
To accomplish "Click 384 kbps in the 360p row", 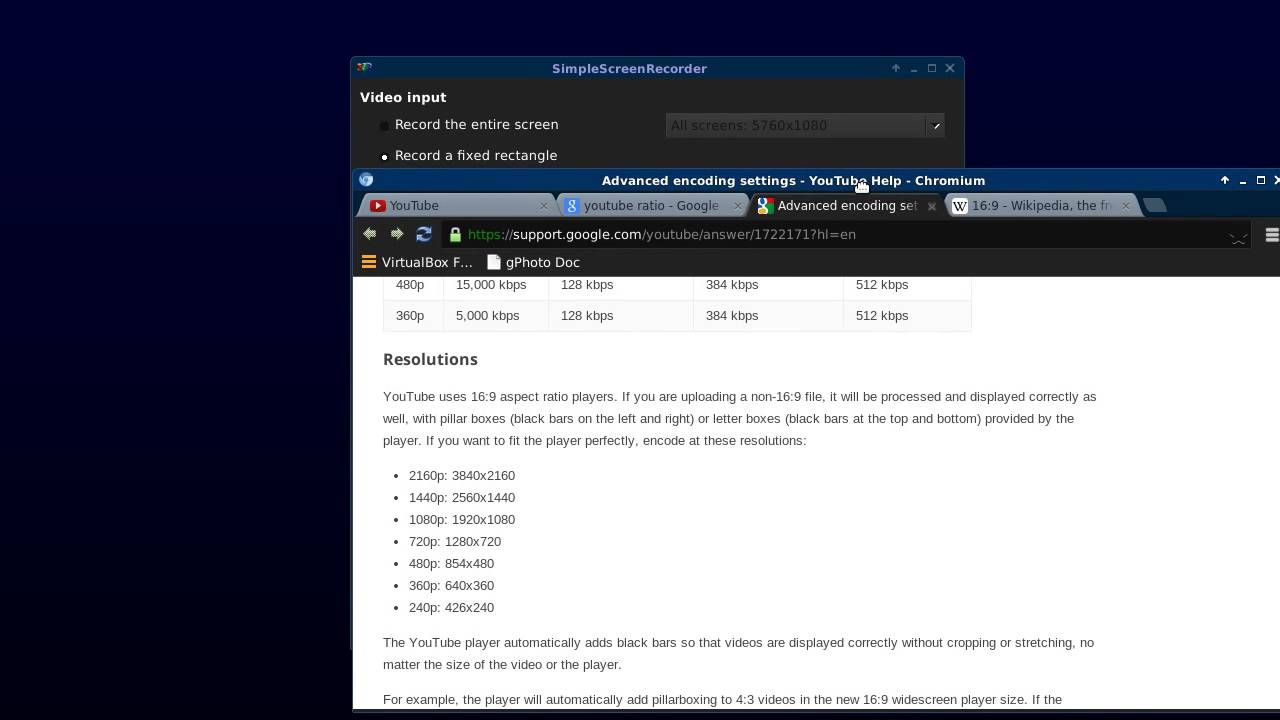I will pos(732,315).
